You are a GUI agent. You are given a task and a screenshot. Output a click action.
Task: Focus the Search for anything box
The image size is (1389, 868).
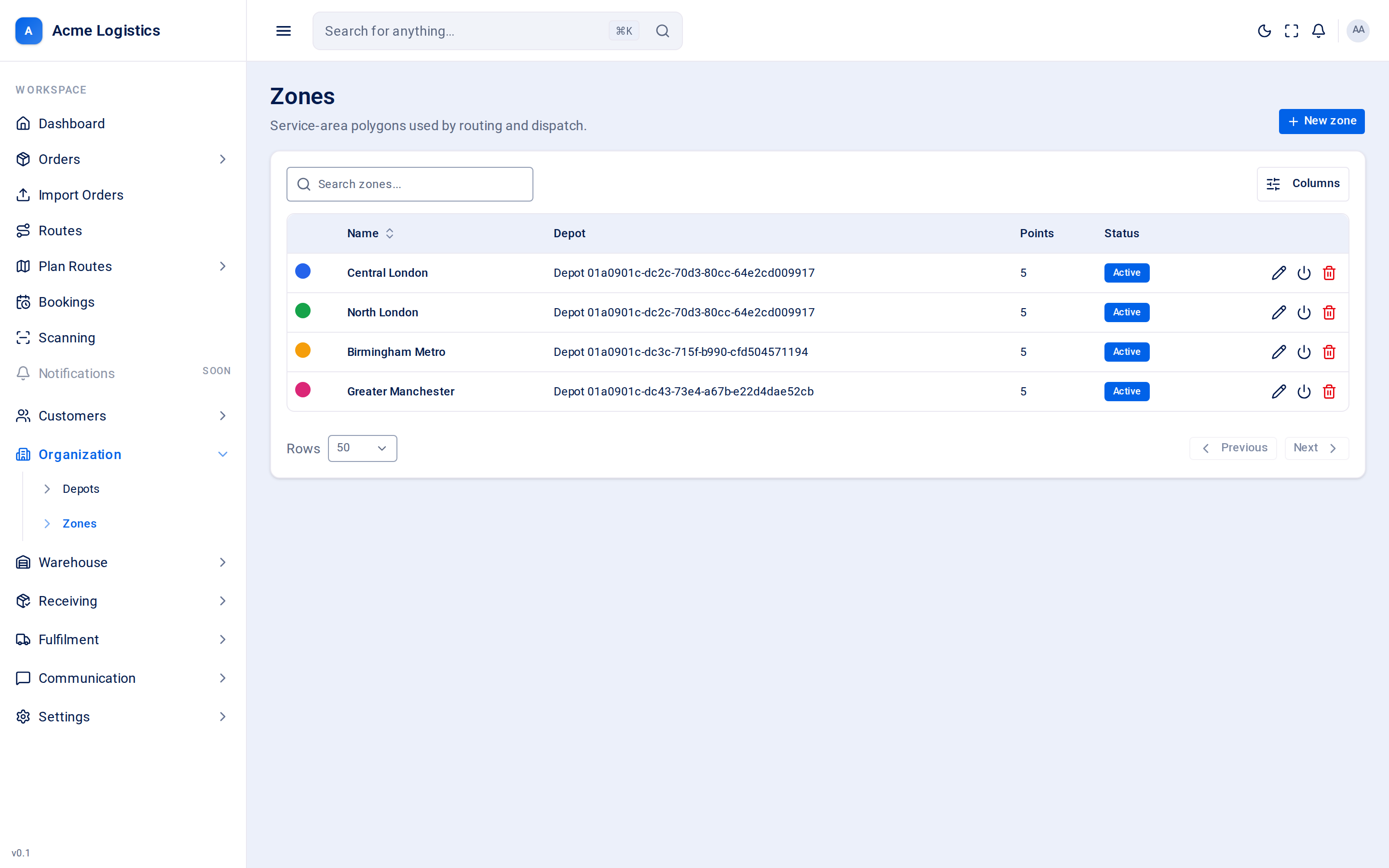point(497,31)
